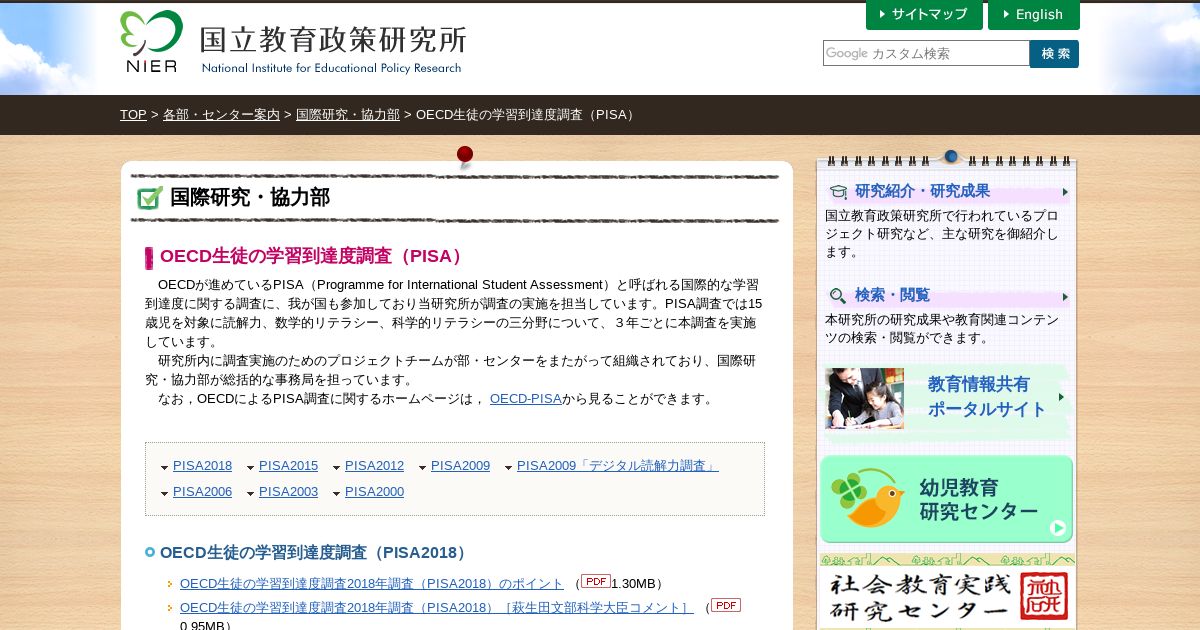Click OECD生徒の学習到達度調査(PISA2018) heading
Screen dimensions: 1200x630
[315, 552]
